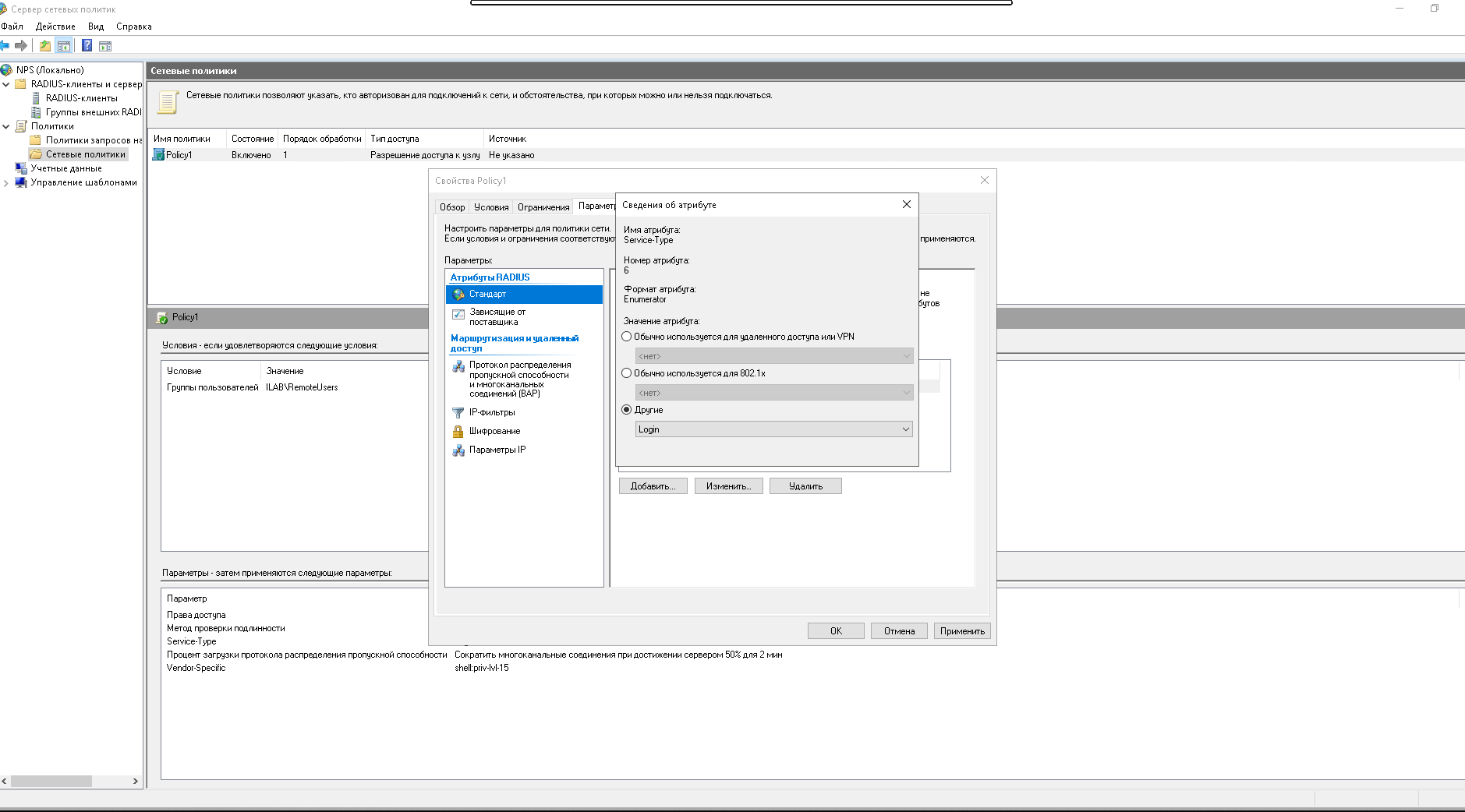Collapse the Политики tree node
This screenshot has height=812, width=1465.
[x=6, y=126]
